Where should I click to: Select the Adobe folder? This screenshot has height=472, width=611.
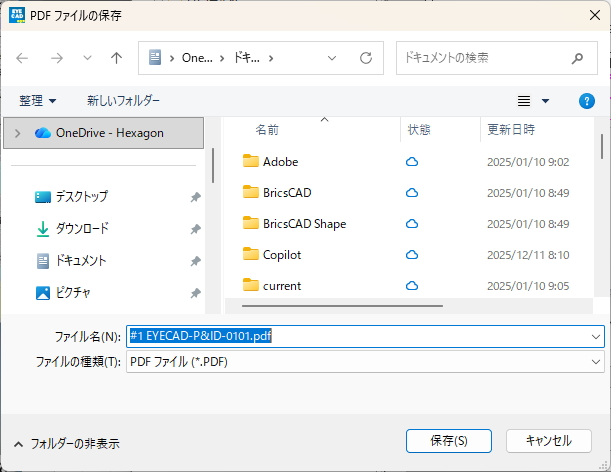pyautogui.click(x=280, y=161)
